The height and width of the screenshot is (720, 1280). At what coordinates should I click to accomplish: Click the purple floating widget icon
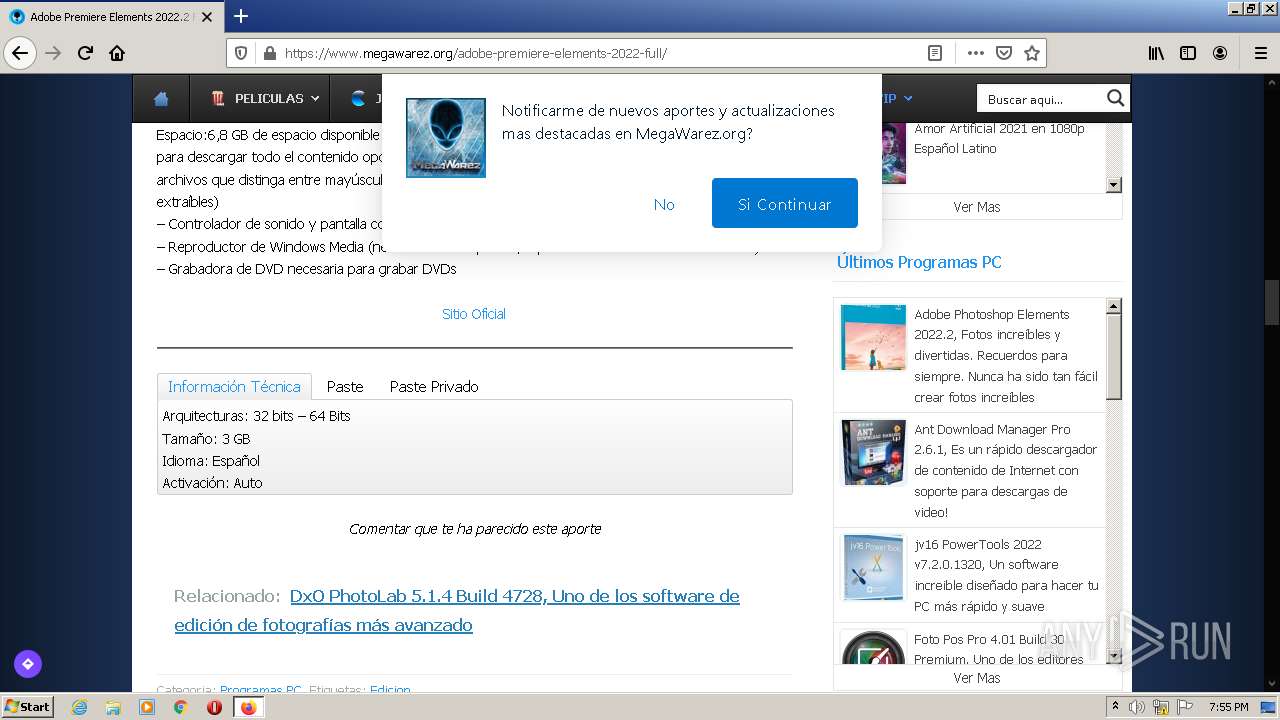(28, 663)
